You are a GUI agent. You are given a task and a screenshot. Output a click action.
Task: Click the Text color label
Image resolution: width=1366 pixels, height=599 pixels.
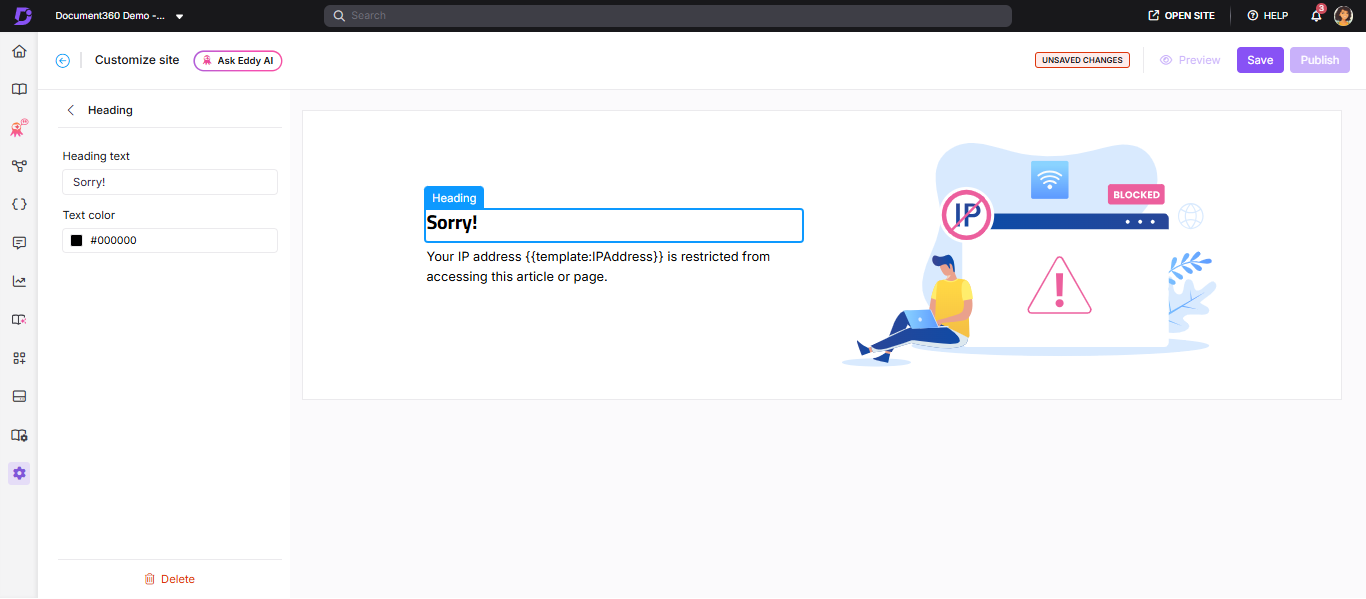click(89, 215)
